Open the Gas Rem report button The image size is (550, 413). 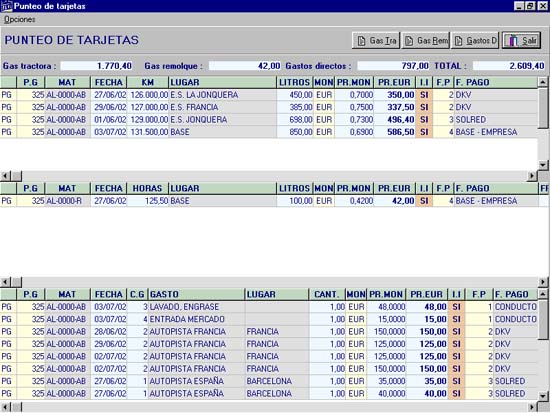click(x=425, y=41)
